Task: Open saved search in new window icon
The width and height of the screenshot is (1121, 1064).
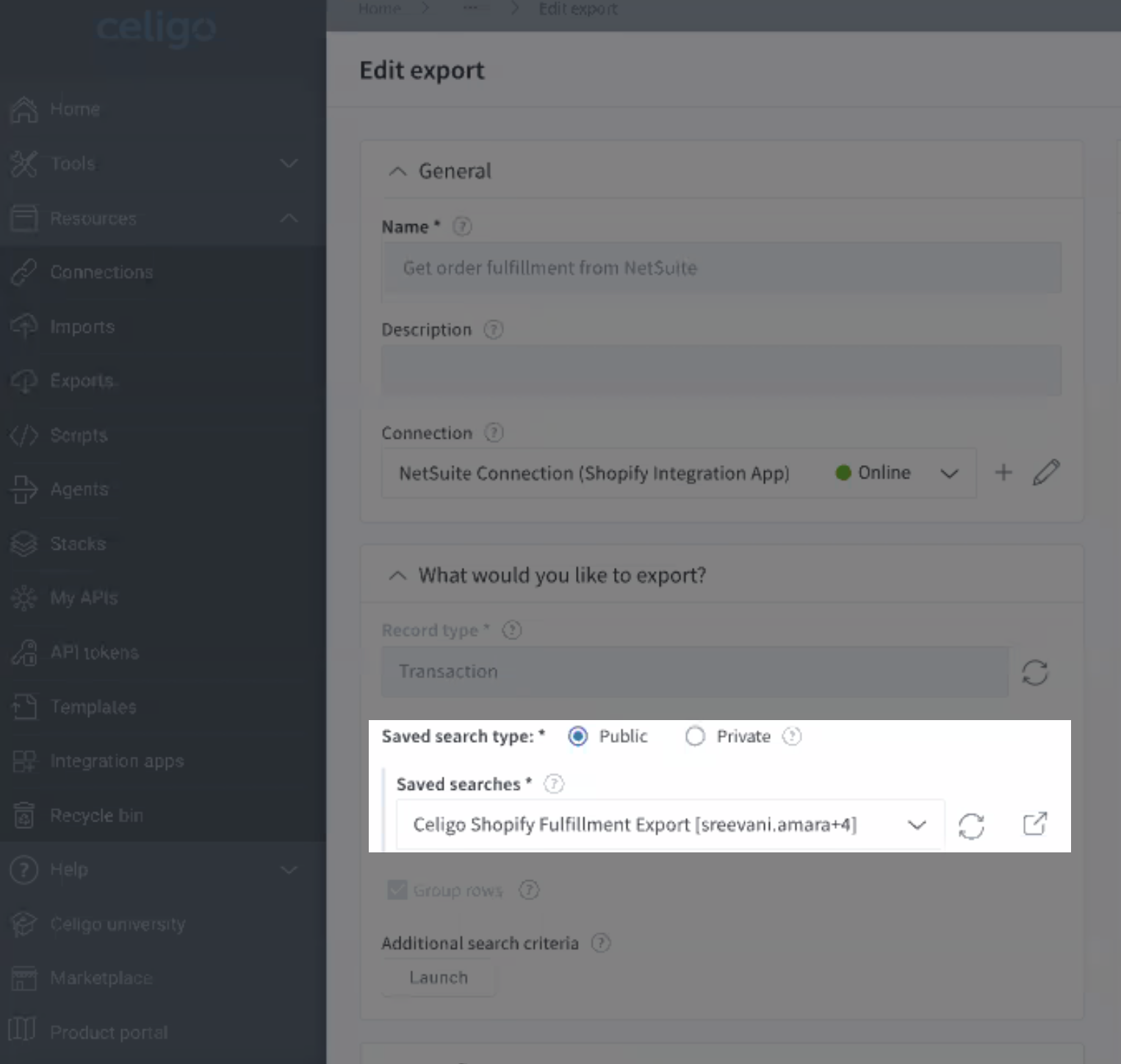Action: [x=1034, y=824]
